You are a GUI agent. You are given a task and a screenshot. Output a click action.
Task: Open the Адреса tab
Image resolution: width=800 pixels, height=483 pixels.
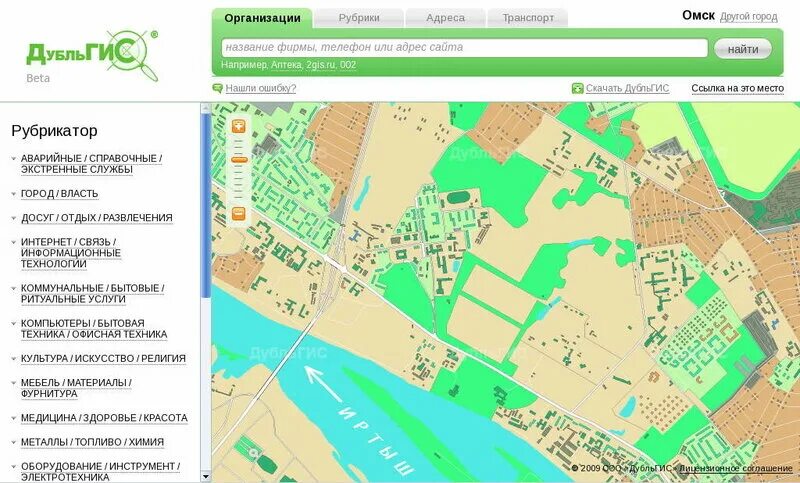[x=445, y=18]
